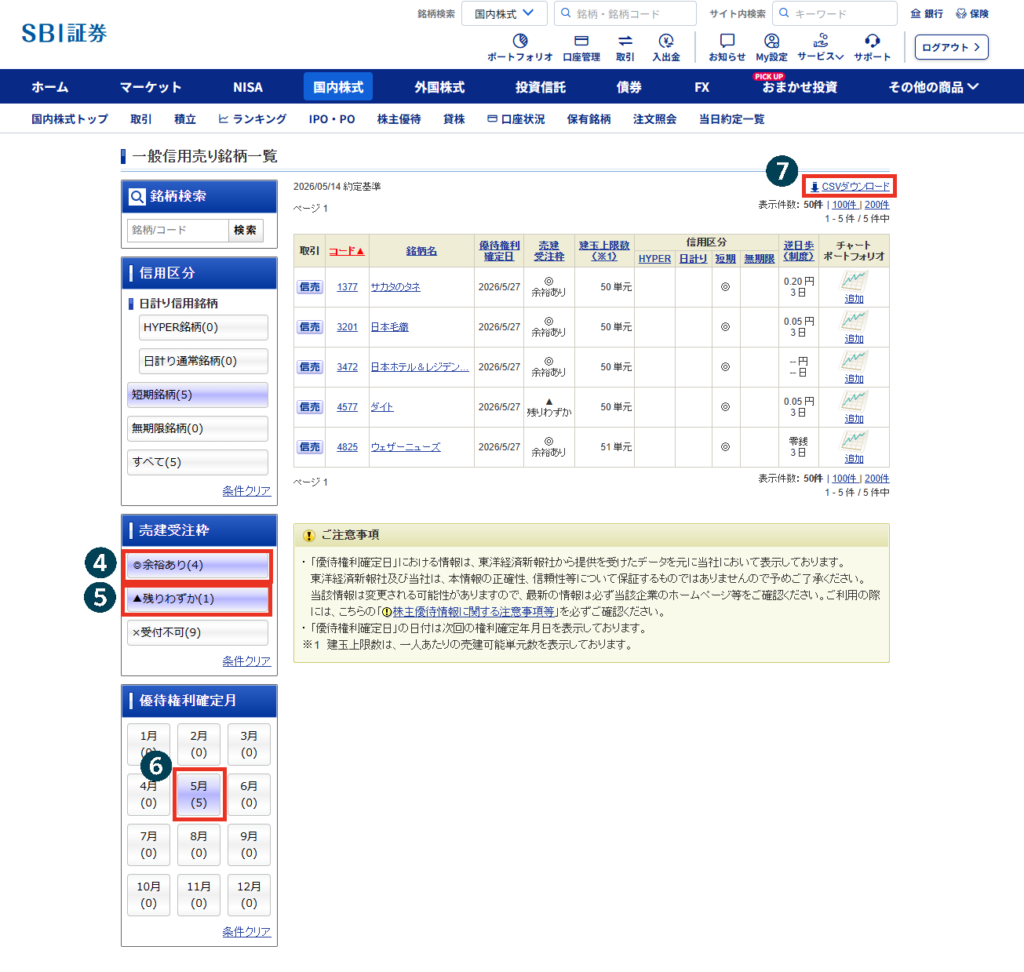Toggle the 残りわずか(1) filter
This screenshot has width=1024, height=972.
coord(198,598)
